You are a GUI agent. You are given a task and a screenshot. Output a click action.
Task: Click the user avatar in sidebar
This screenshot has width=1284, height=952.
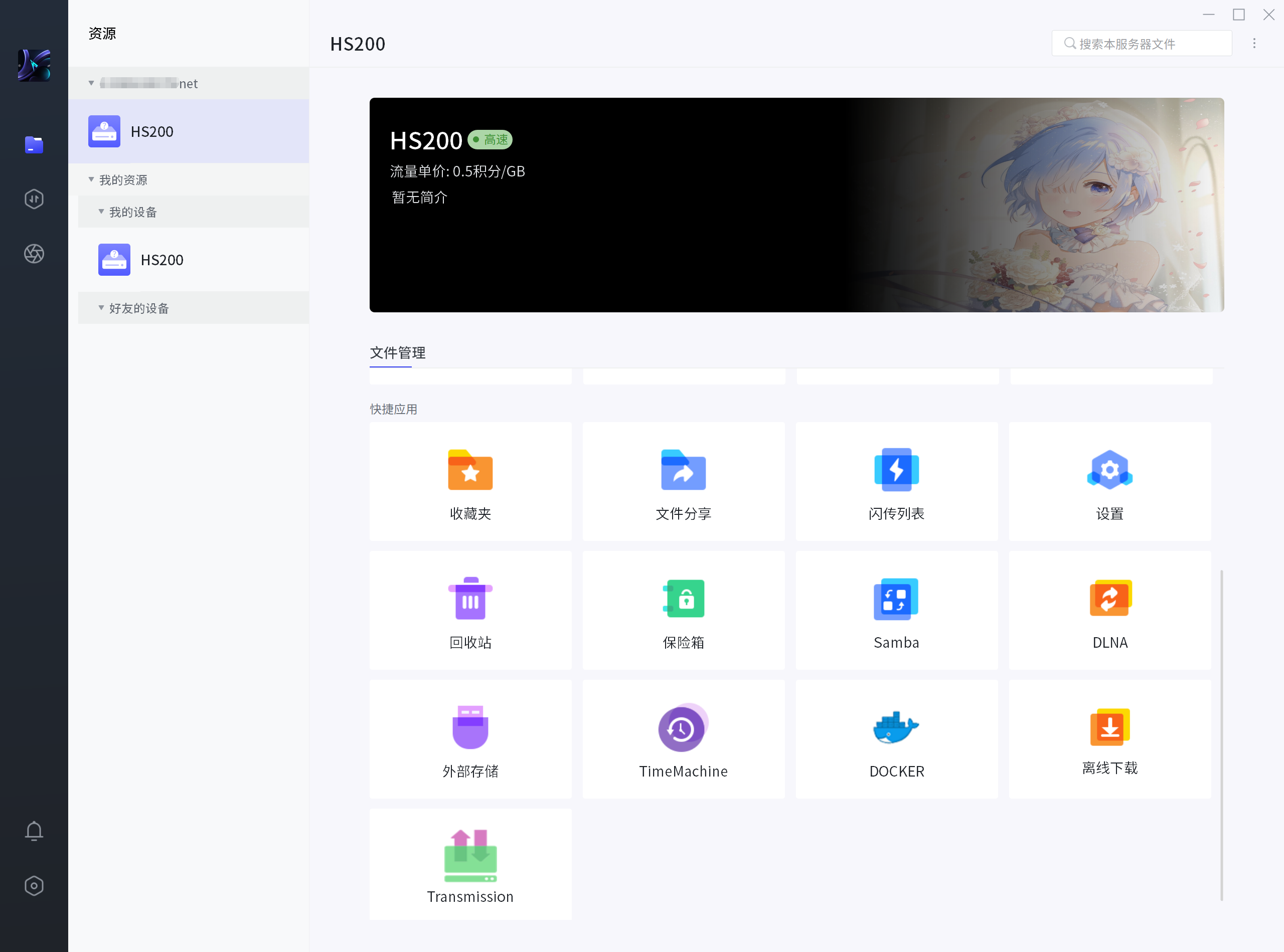point(34,65)
